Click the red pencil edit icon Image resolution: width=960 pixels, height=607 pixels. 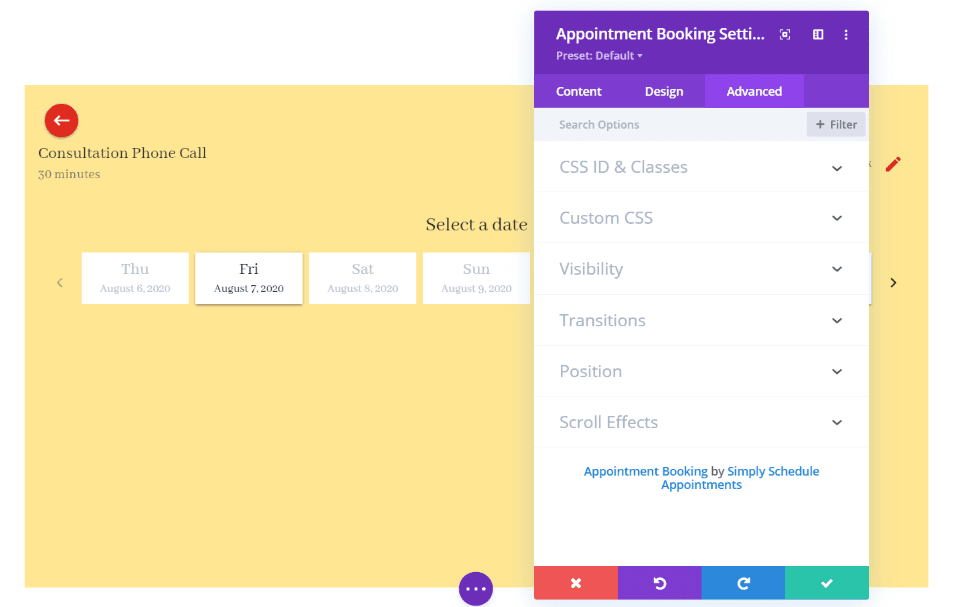coord(893,164)
